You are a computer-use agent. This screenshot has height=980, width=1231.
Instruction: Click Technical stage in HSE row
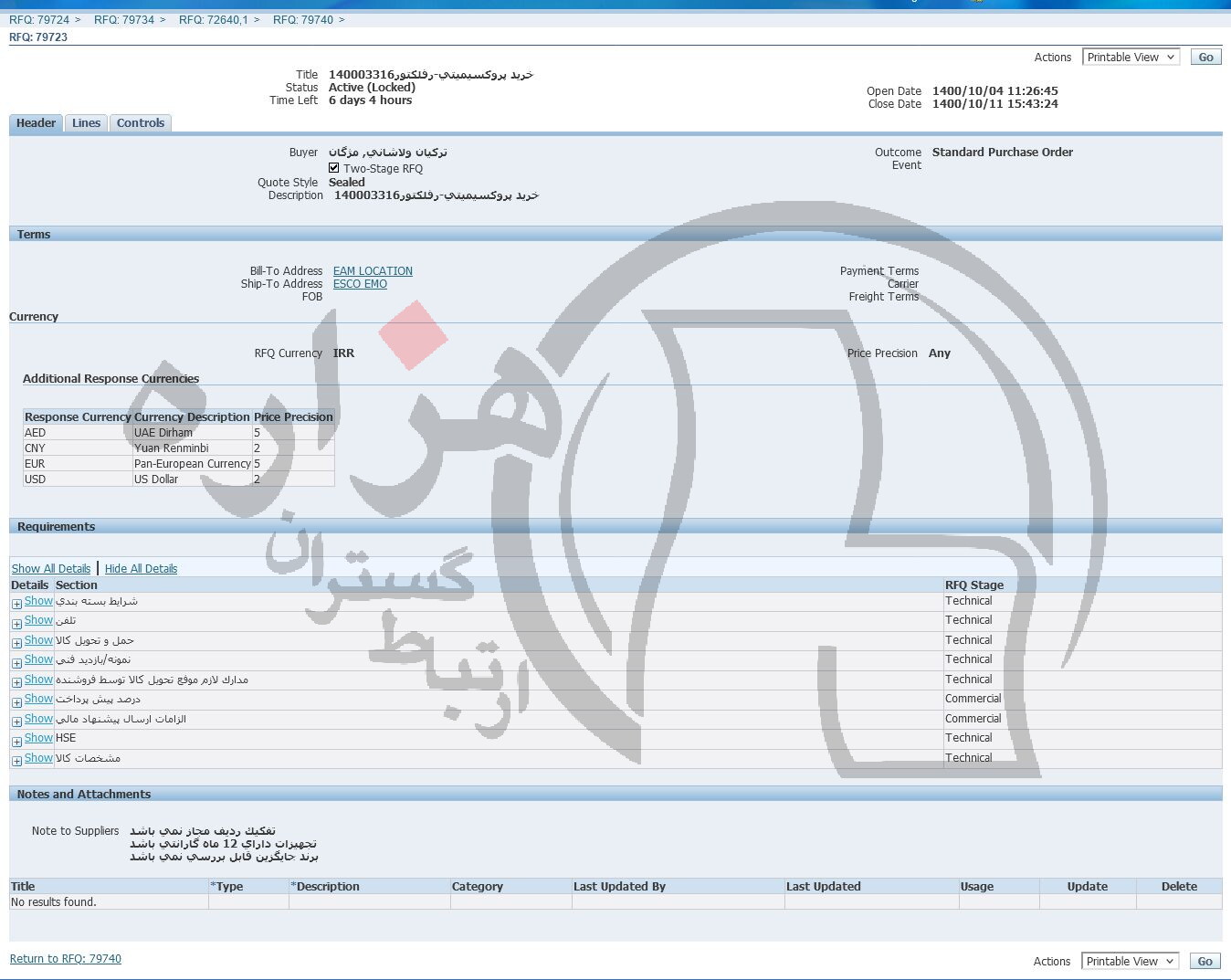pos(969,738)
